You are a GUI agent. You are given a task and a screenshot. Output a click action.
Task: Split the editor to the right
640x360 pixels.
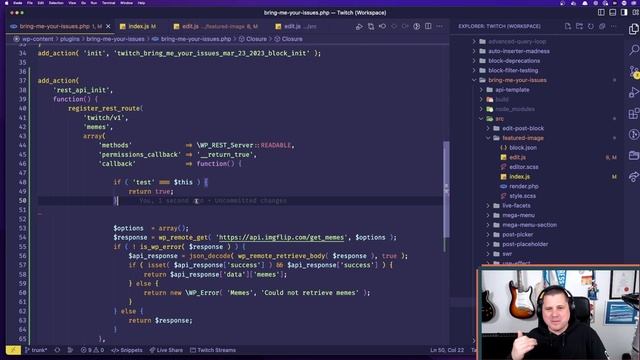(428, 27)
